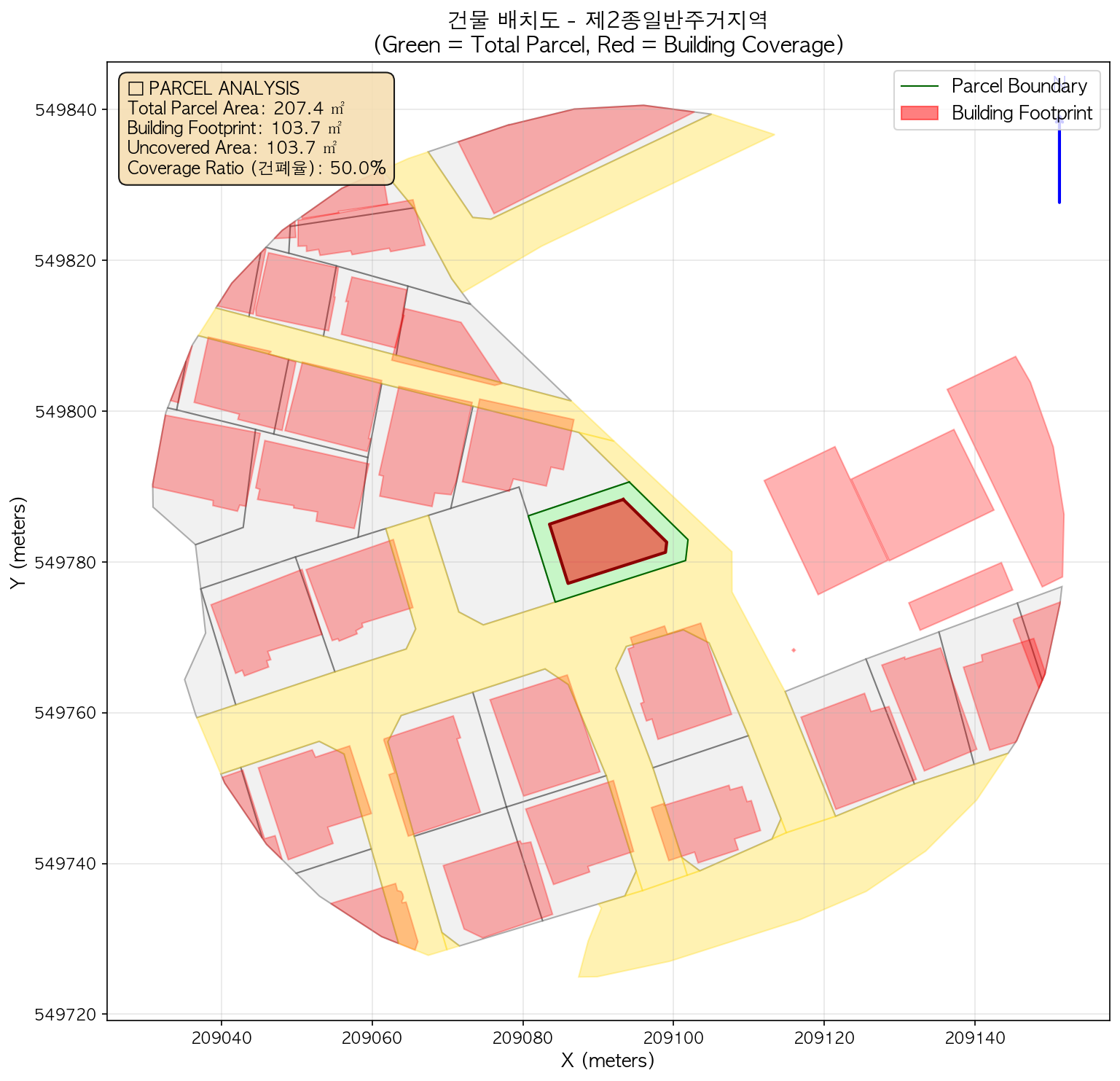Click the tiny isolated red dot on map
This screenshot has height=1081, width=1120.
coord(793,650)
